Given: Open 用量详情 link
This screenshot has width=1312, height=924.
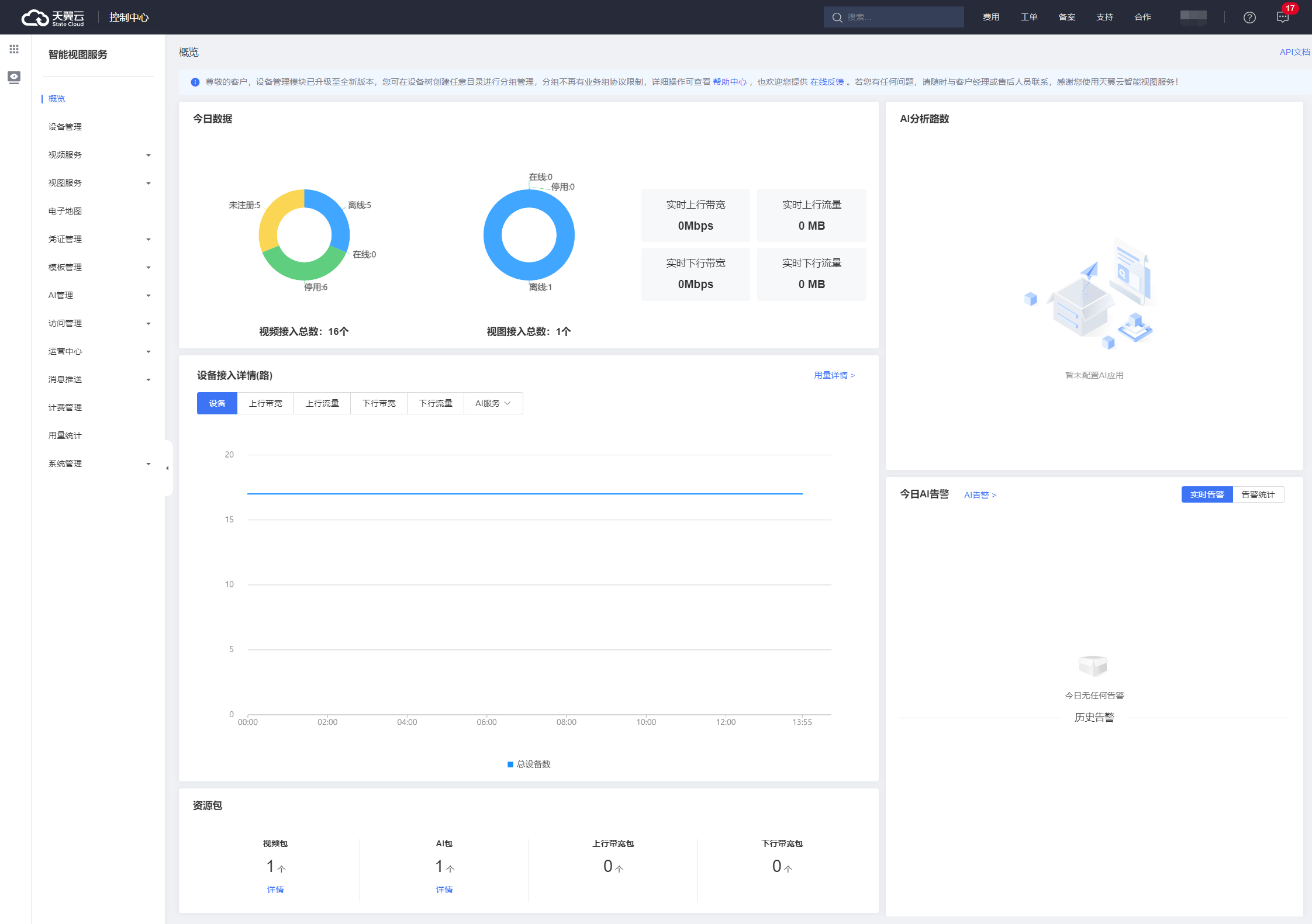Looking at the screenshot, I should [x=834, y=375].
